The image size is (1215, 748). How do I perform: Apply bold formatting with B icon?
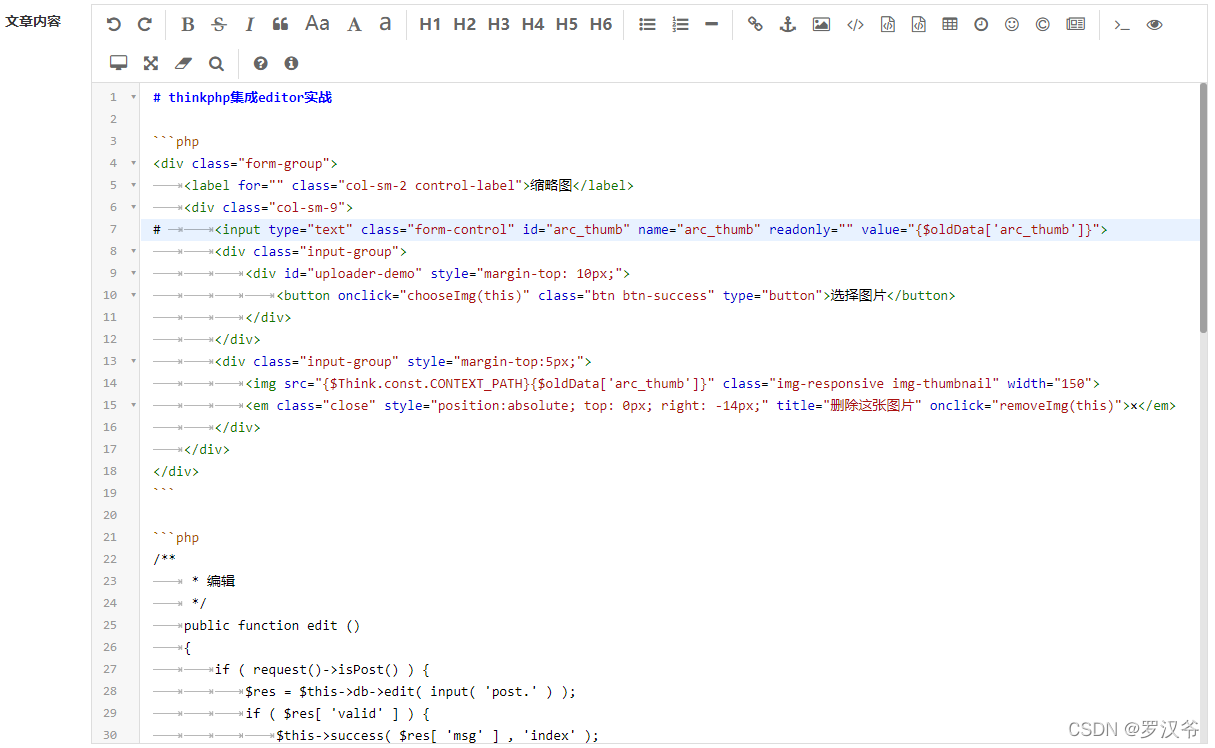(188, 24)
